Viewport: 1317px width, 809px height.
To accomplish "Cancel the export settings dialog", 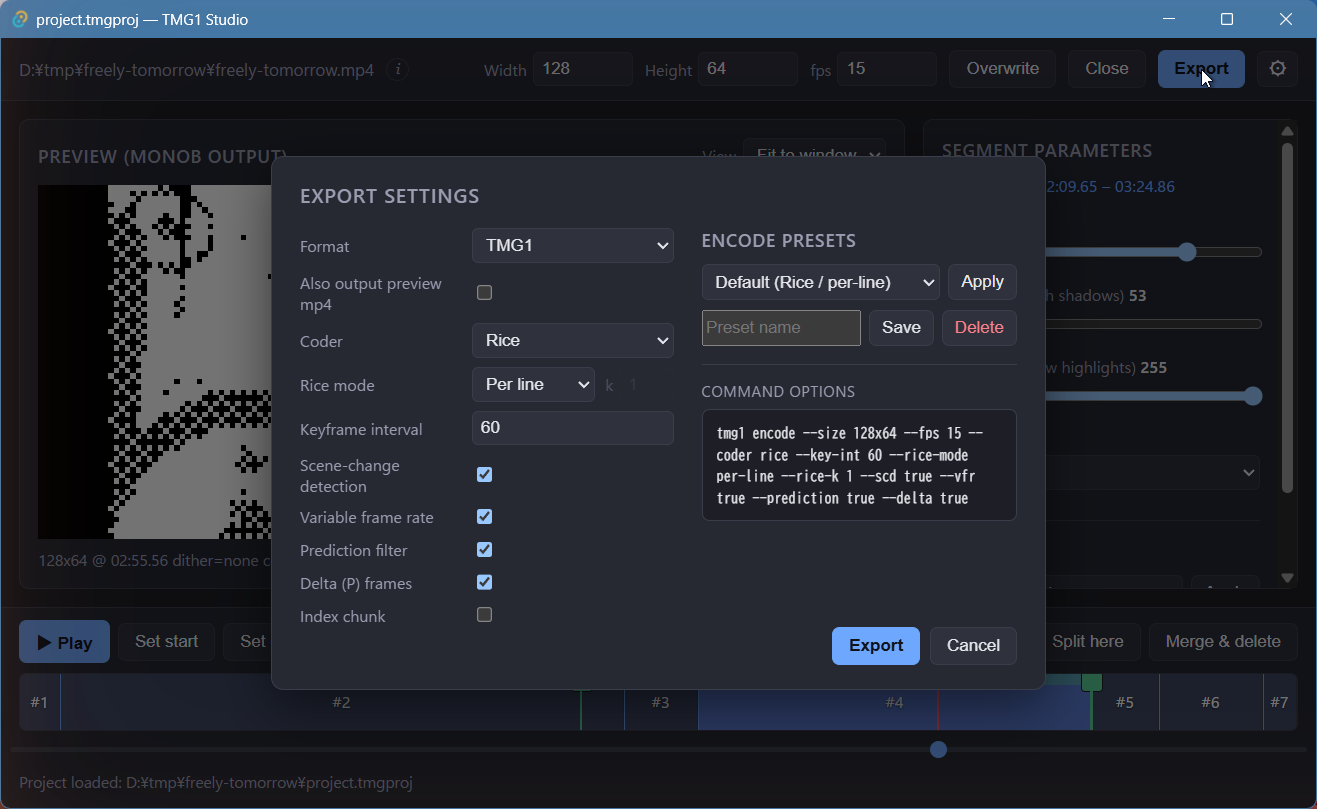I will pyautogui.click(x=973, y=646).
